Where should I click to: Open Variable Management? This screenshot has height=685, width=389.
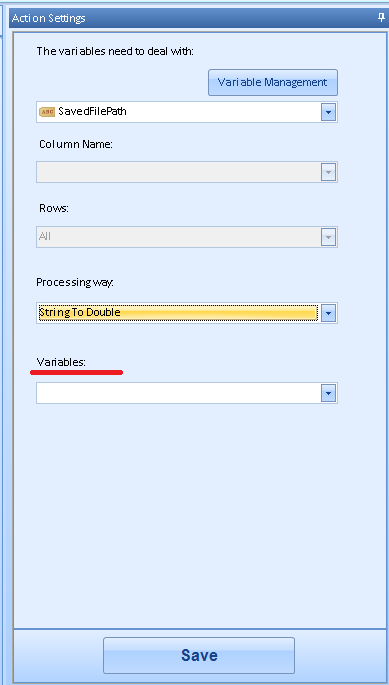pos(273,82)
